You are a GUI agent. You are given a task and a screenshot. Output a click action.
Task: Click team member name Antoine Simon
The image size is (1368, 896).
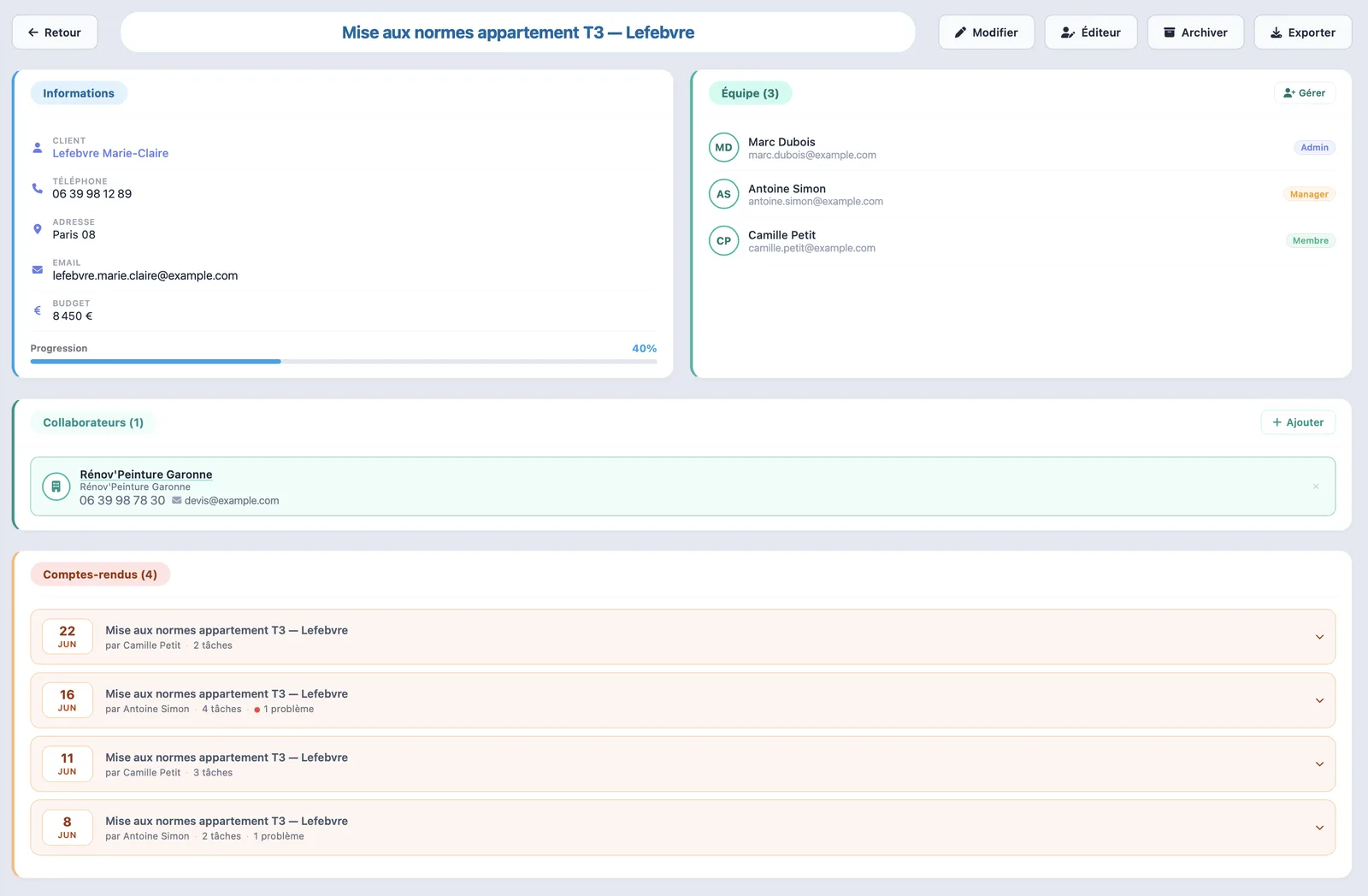pyautogui.click(x=787, y=189)
